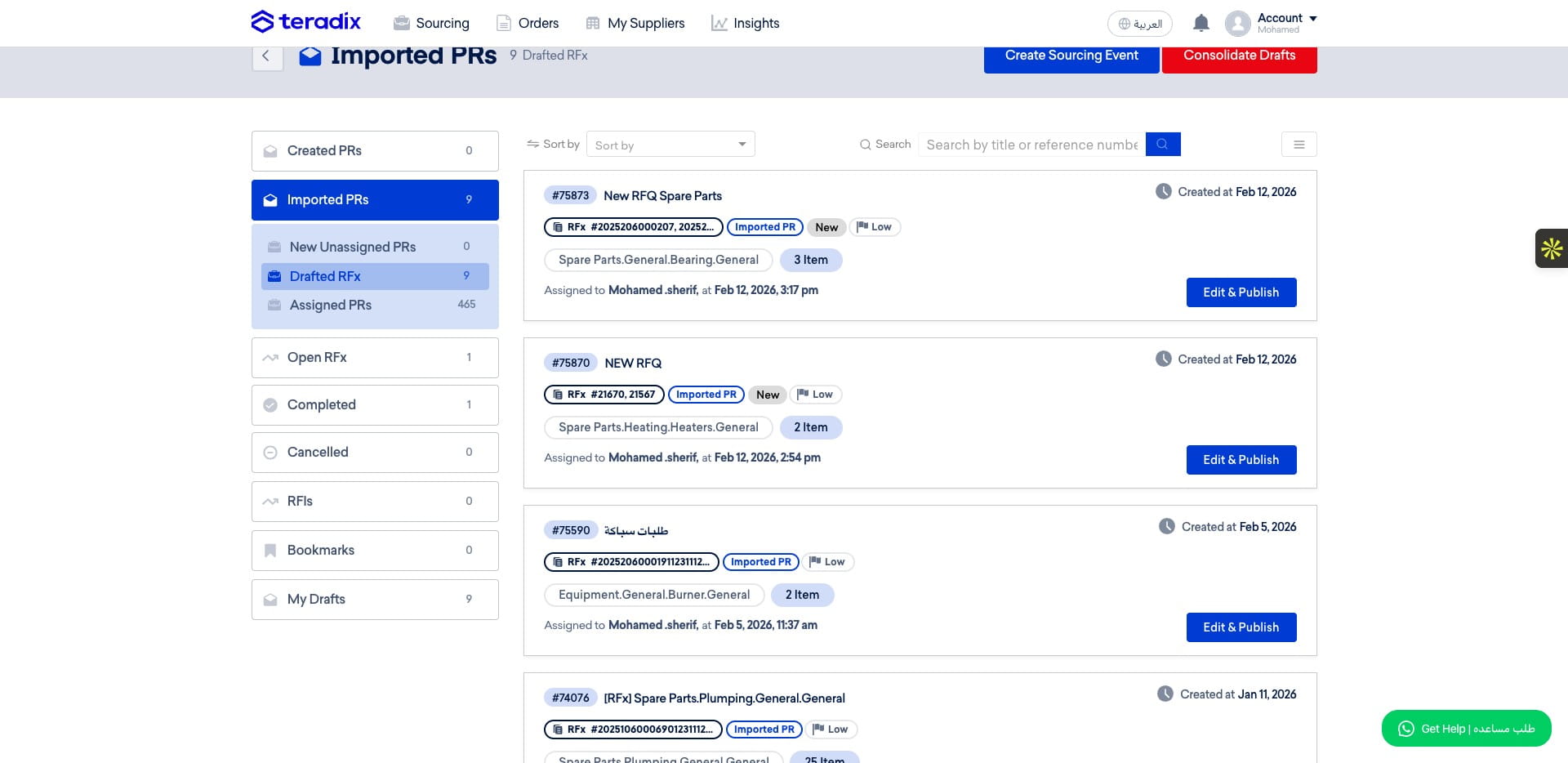Open the Bookmarks section
The image size is (1568, 763).
(375, 551)
